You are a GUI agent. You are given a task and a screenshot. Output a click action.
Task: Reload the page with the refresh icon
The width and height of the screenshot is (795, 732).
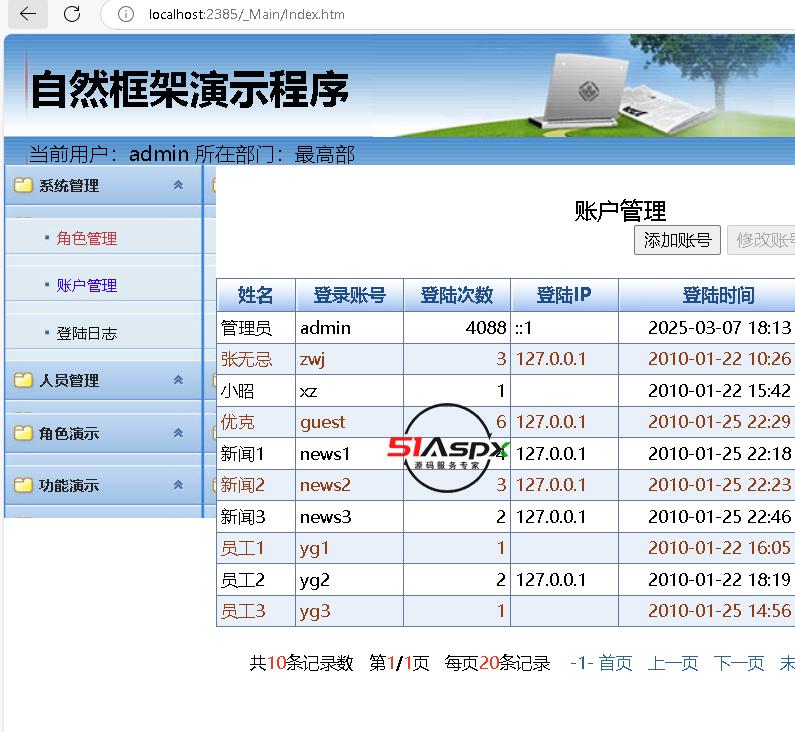click(72, 14)
